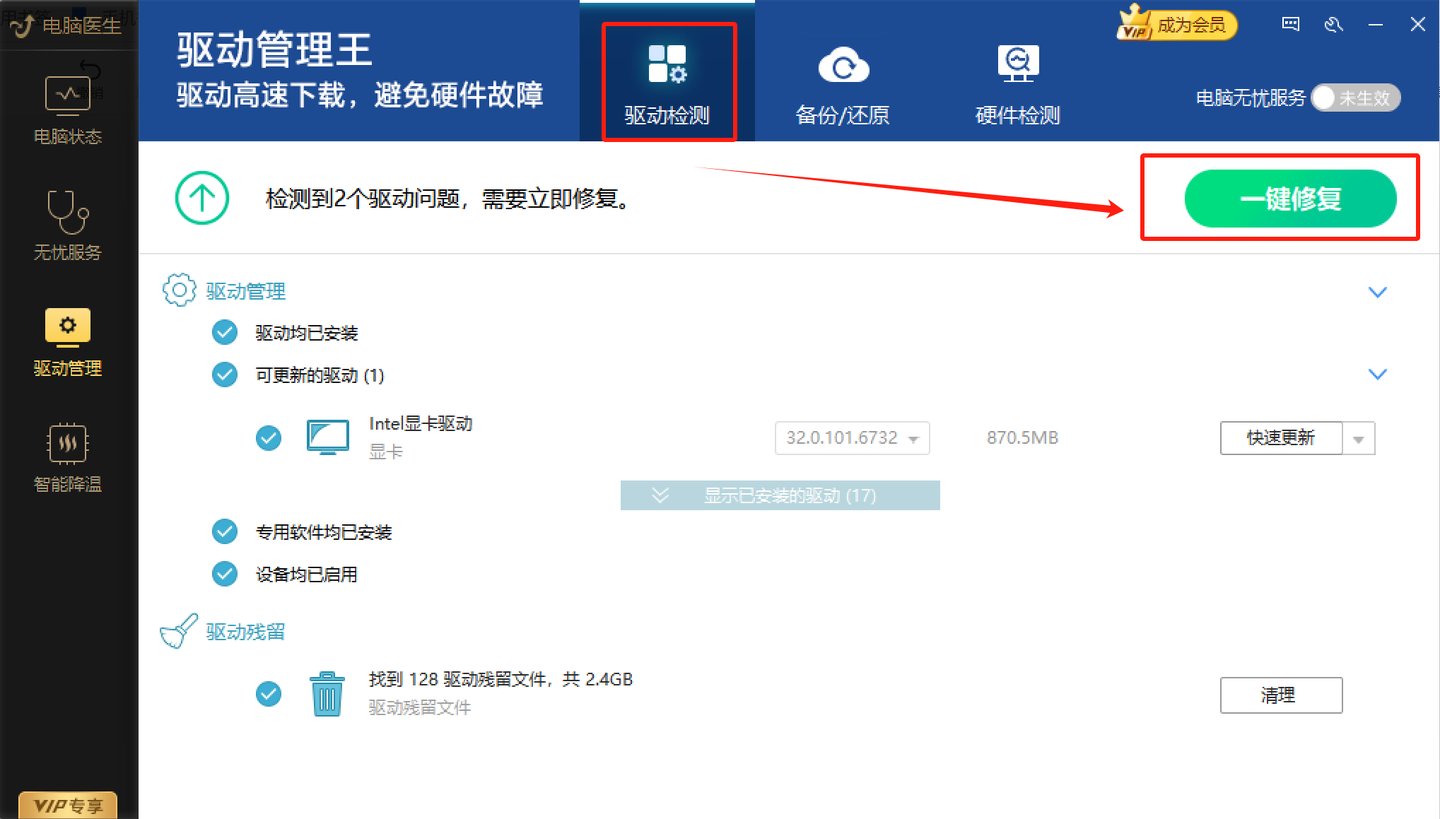Expand 显示已安装的驱动 (17) list
This screenshot has width=1440, height=819.
780,495
